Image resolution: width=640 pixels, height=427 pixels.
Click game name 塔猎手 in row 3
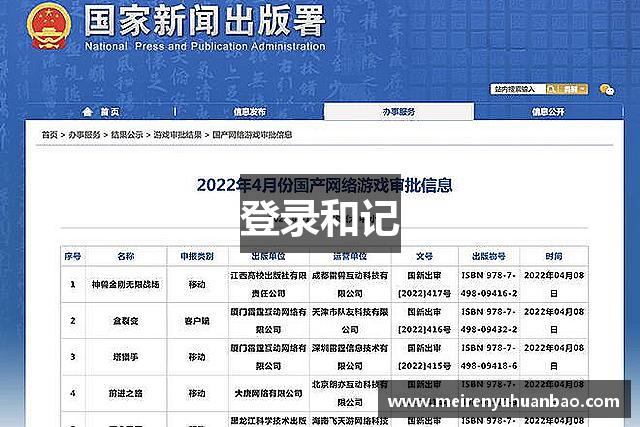click(126, 357)
